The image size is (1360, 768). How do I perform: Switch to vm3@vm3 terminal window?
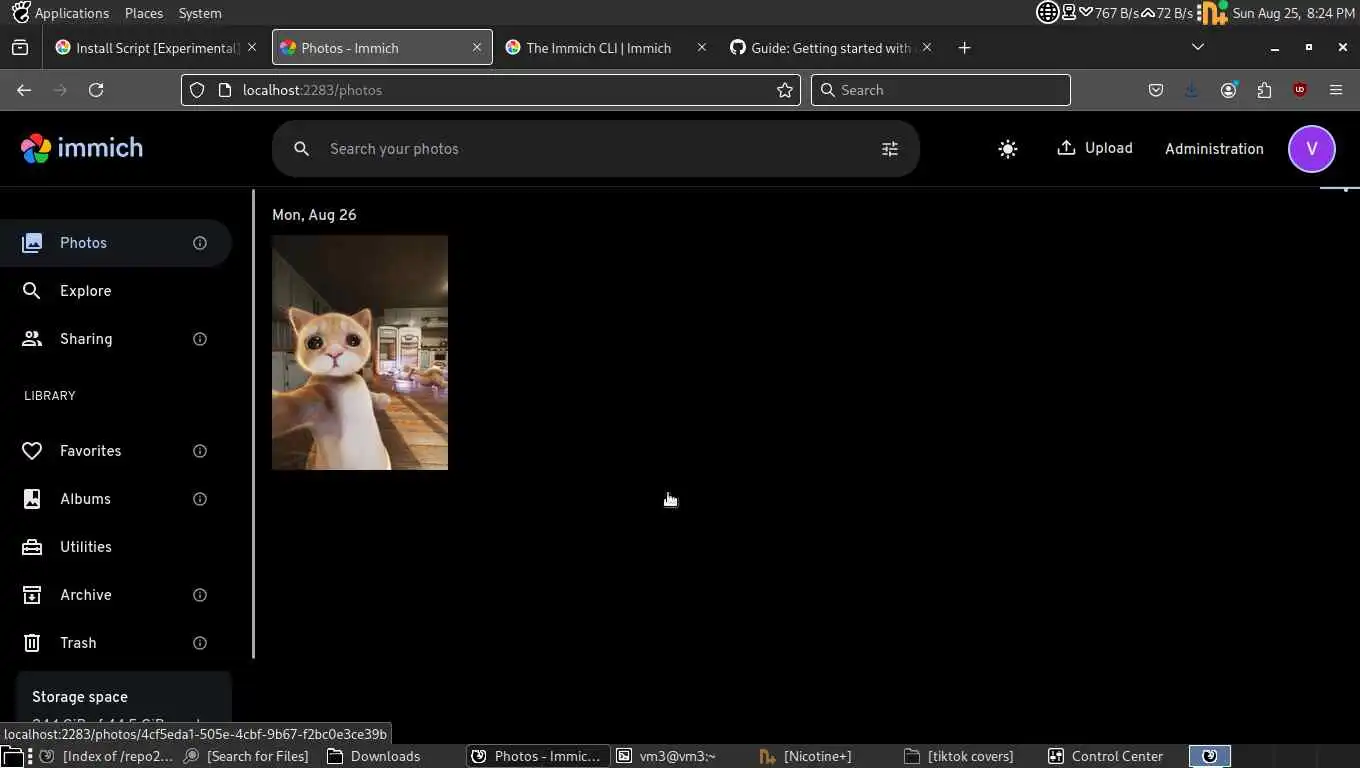pos(677,756)
